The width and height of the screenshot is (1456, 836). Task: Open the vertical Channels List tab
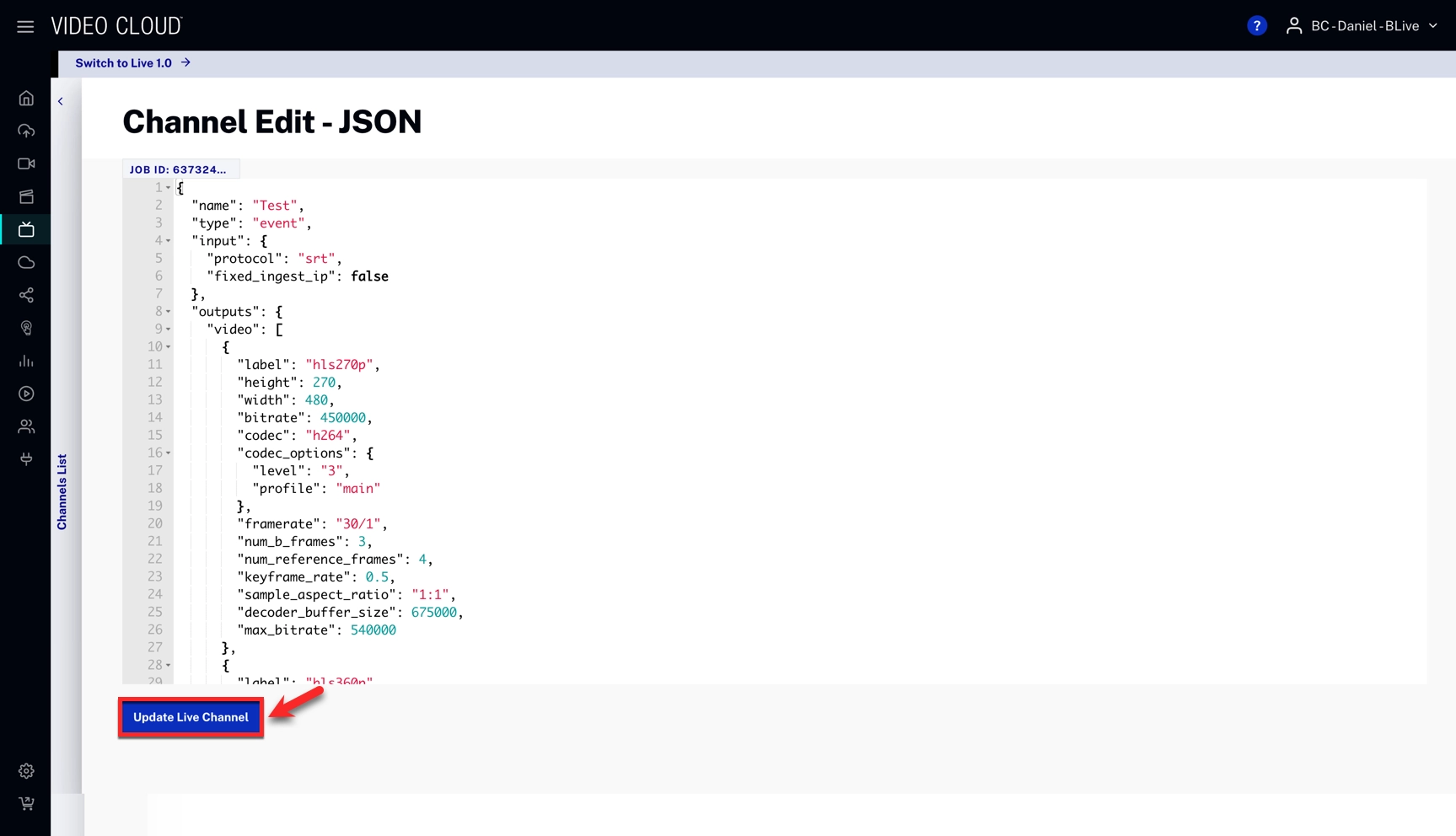pyautogui.click(x=62, y=492)
